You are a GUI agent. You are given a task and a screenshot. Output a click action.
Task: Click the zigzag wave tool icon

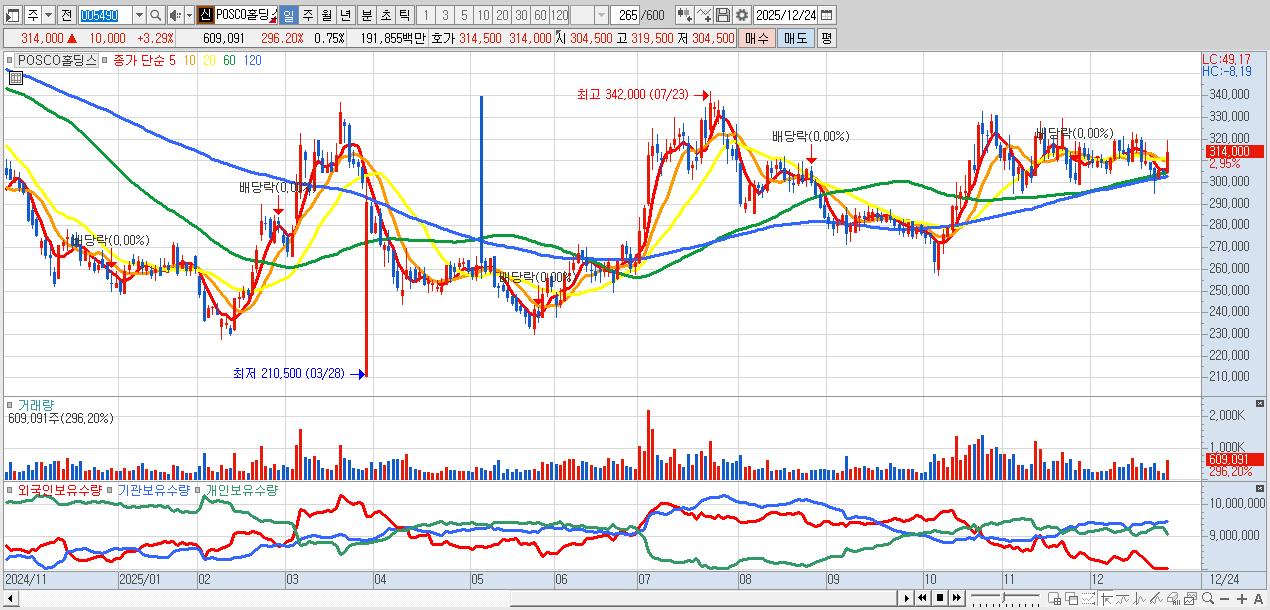coord(1140,598)
